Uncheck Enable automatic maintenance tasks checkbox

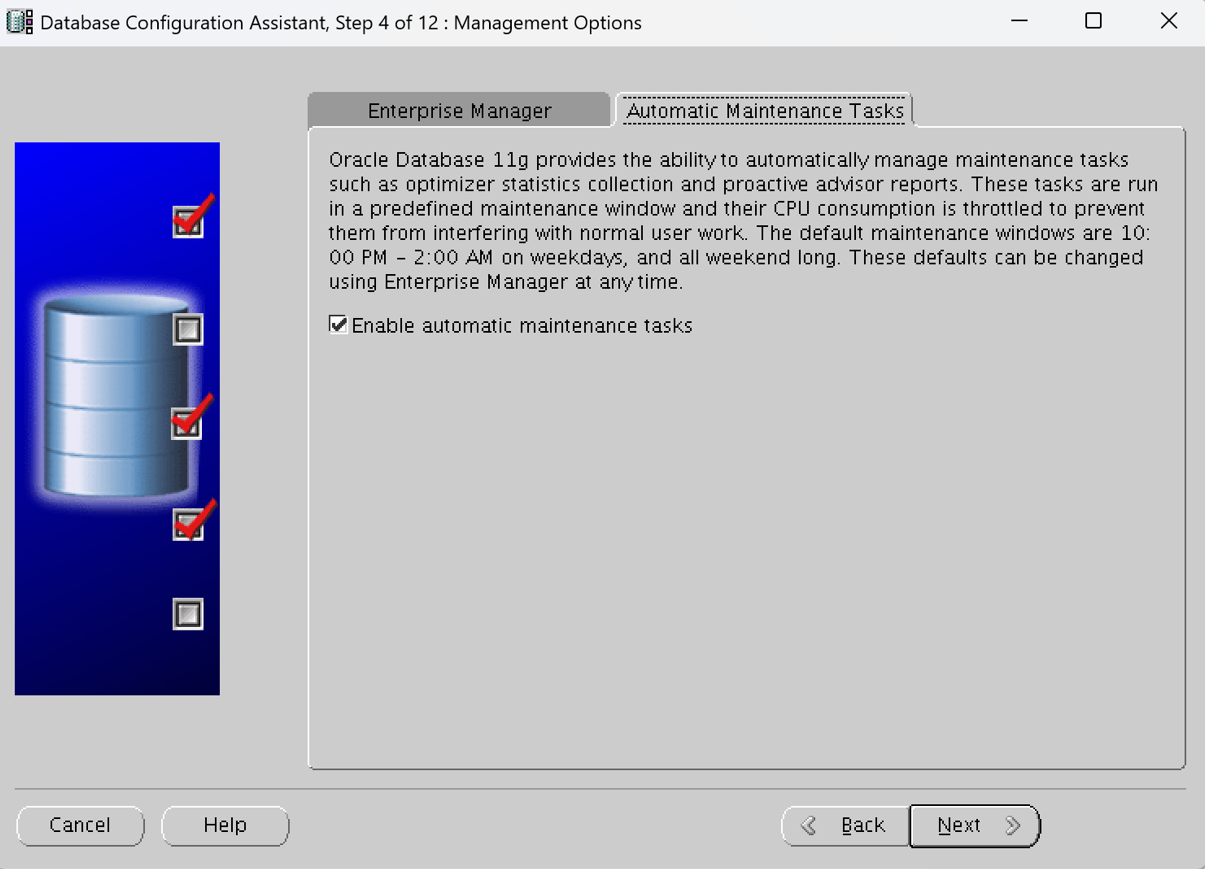[x=338, y=325]
